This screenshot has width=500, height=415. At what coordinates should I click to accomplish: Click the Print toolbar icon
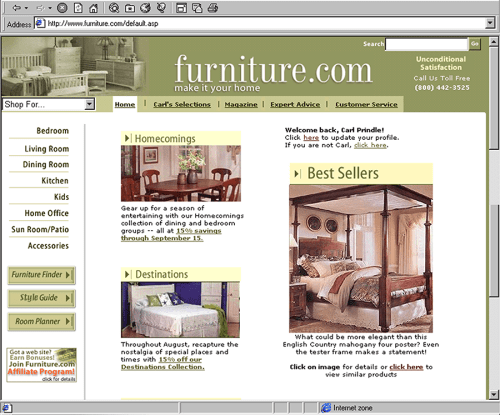point(213,8)
